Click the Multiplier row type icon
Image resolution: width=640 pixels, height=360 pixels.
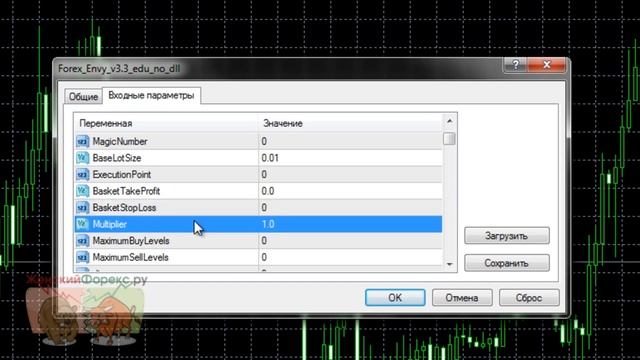[x=82, y=224]
